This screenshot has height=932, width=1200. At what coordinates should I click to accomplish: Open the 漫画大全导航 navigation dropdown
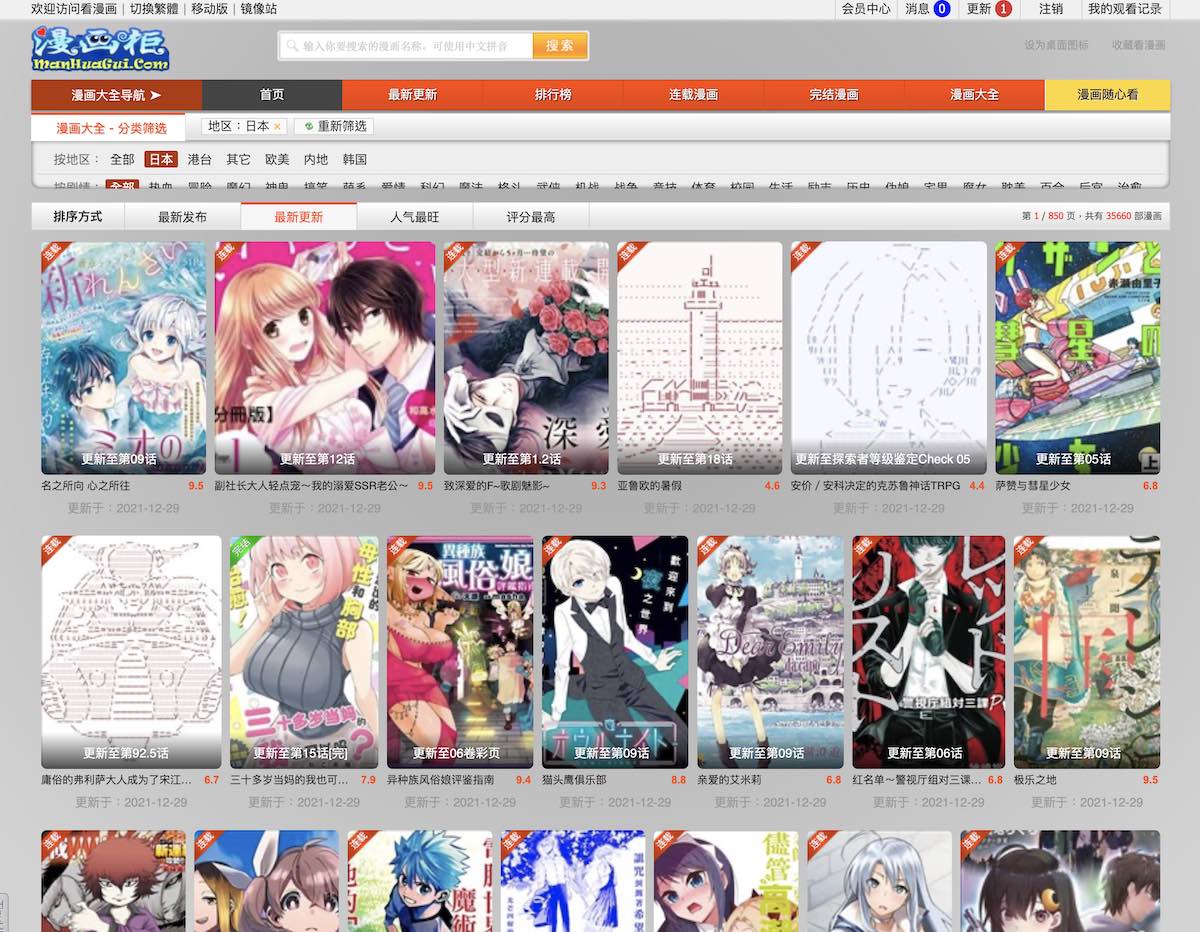pyautogui.click(x=116, y=95)
